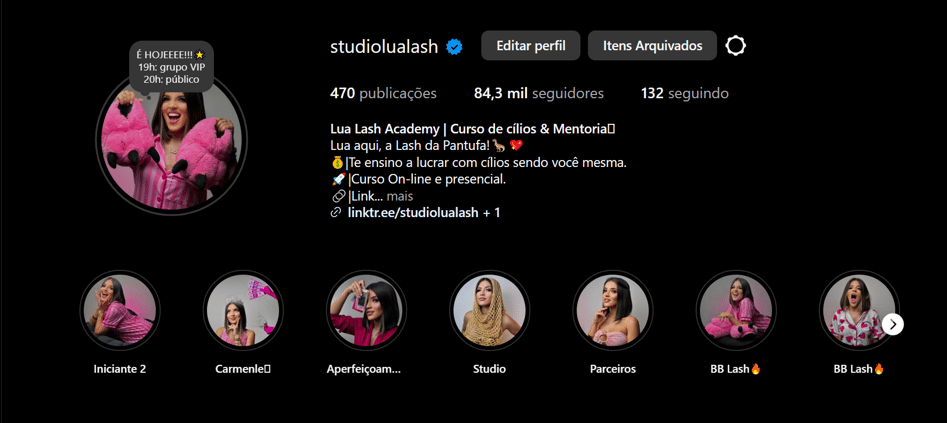The image size is (947, 423).
Task: Show next highlights with the arrow button
Action: pyautogui.click(x=893, y=325)
